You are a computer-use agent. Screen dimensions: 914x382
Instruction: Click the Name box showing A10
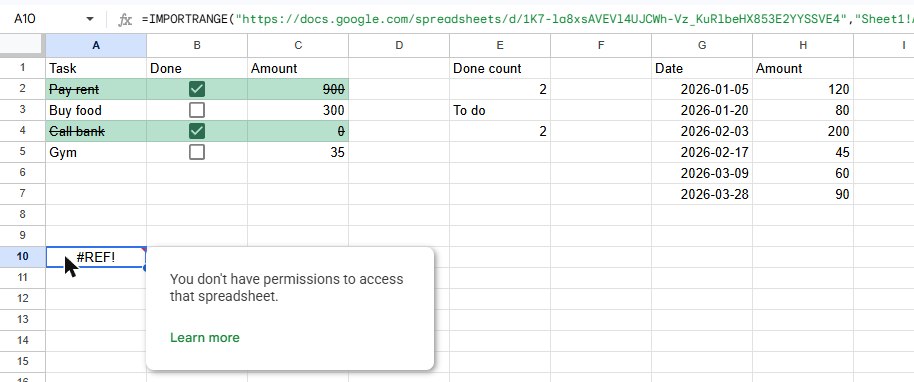[x=24, y=19]
